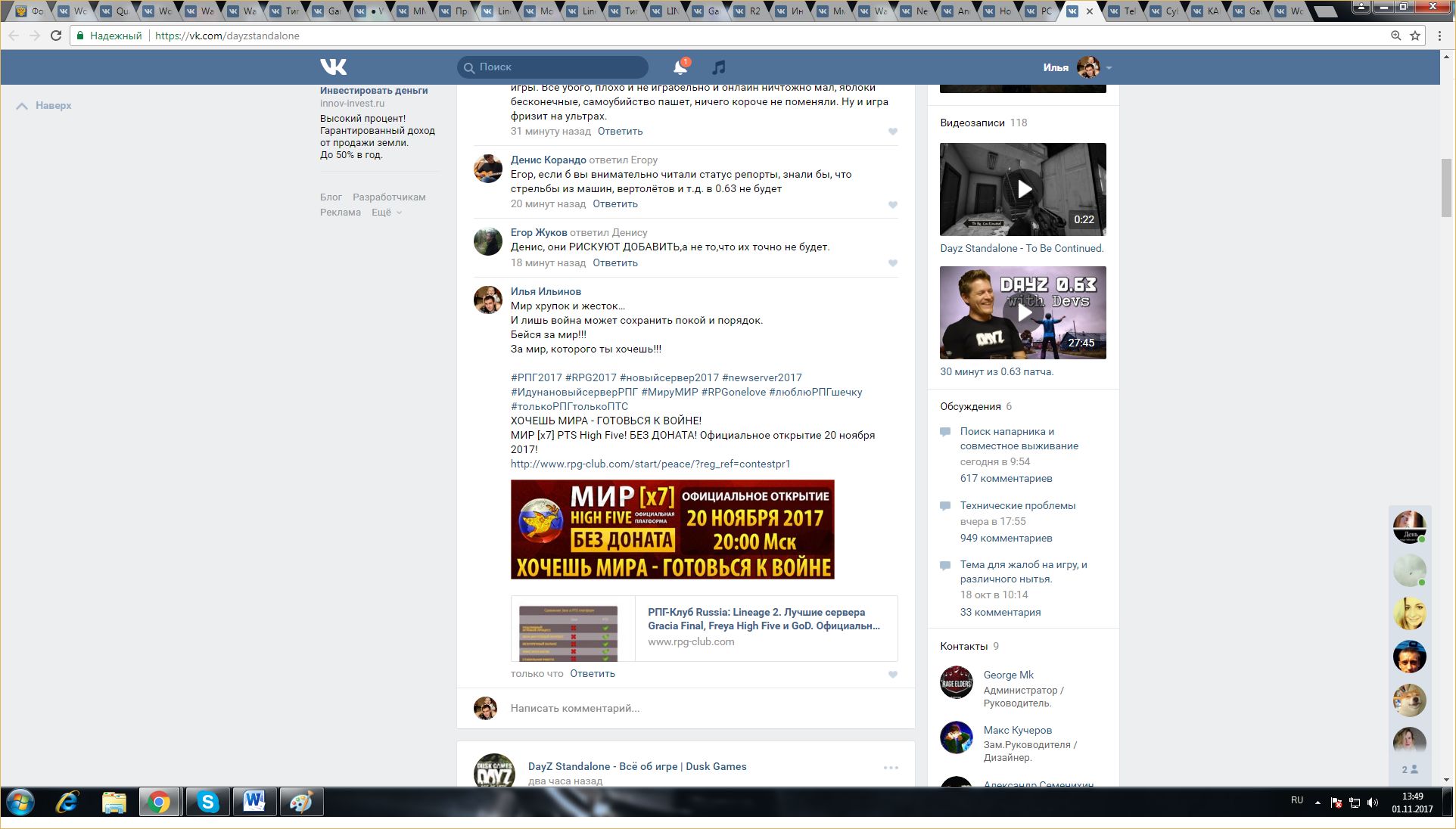Open Skype from the taskbar
1456x829 pixels.
207,802
